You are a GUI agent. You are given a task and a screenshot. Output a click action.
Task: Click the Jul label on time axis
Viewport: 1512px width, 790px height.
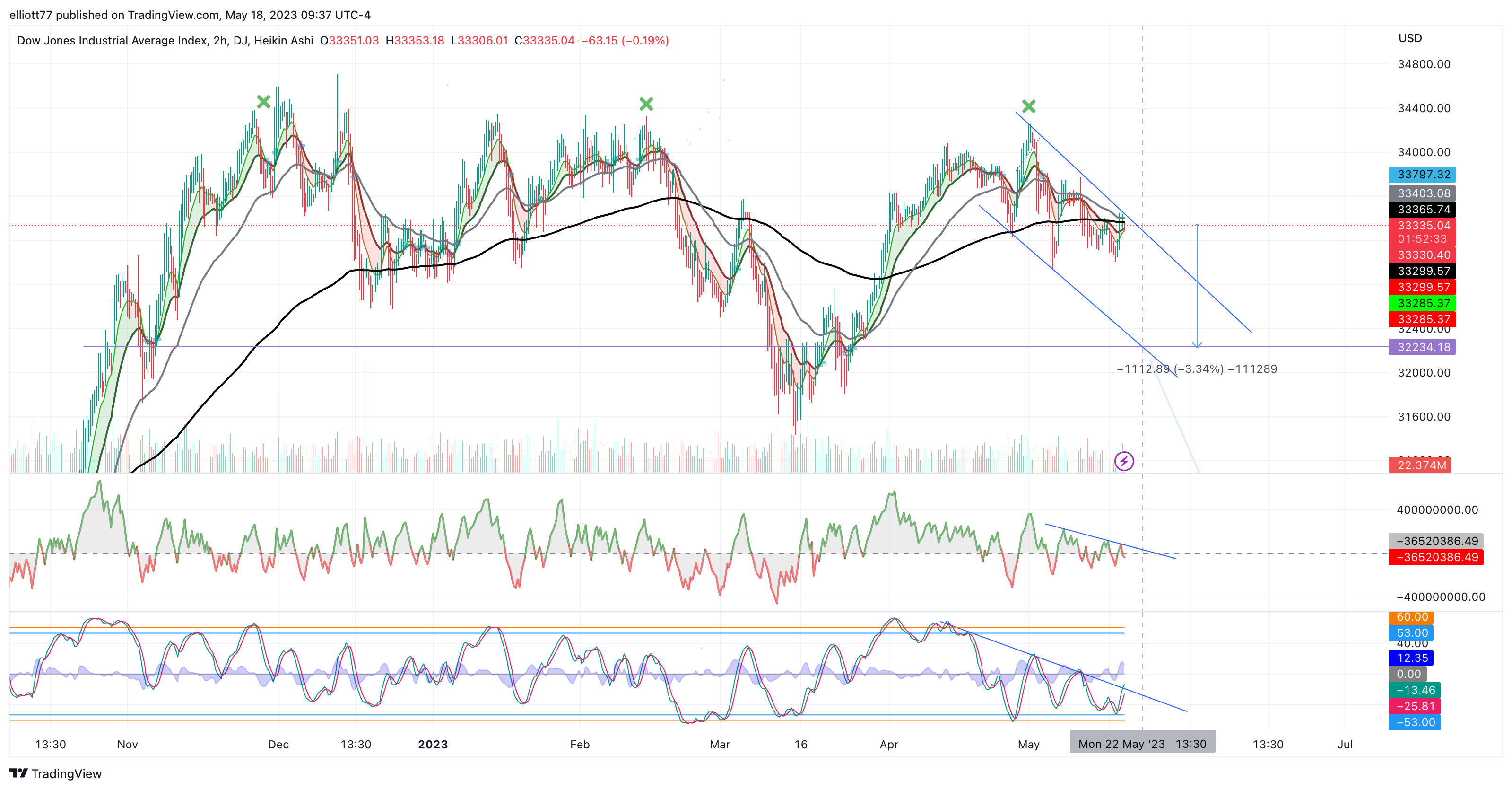[1345, 744]
